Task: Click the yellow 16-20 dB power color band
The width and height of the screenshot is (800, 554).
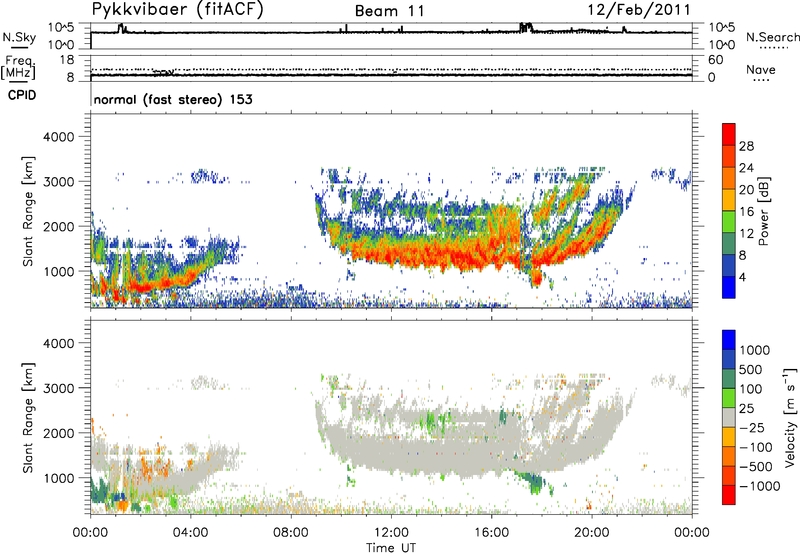Action: (729, 200)
